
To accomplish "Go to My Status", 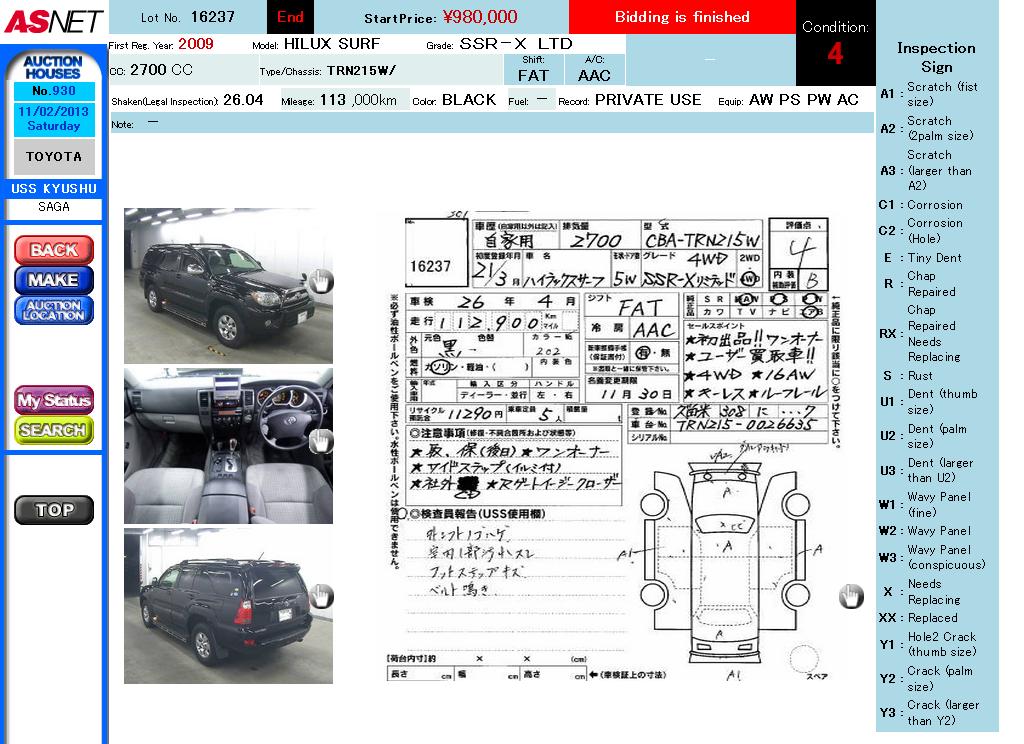I will click(54, 400).
